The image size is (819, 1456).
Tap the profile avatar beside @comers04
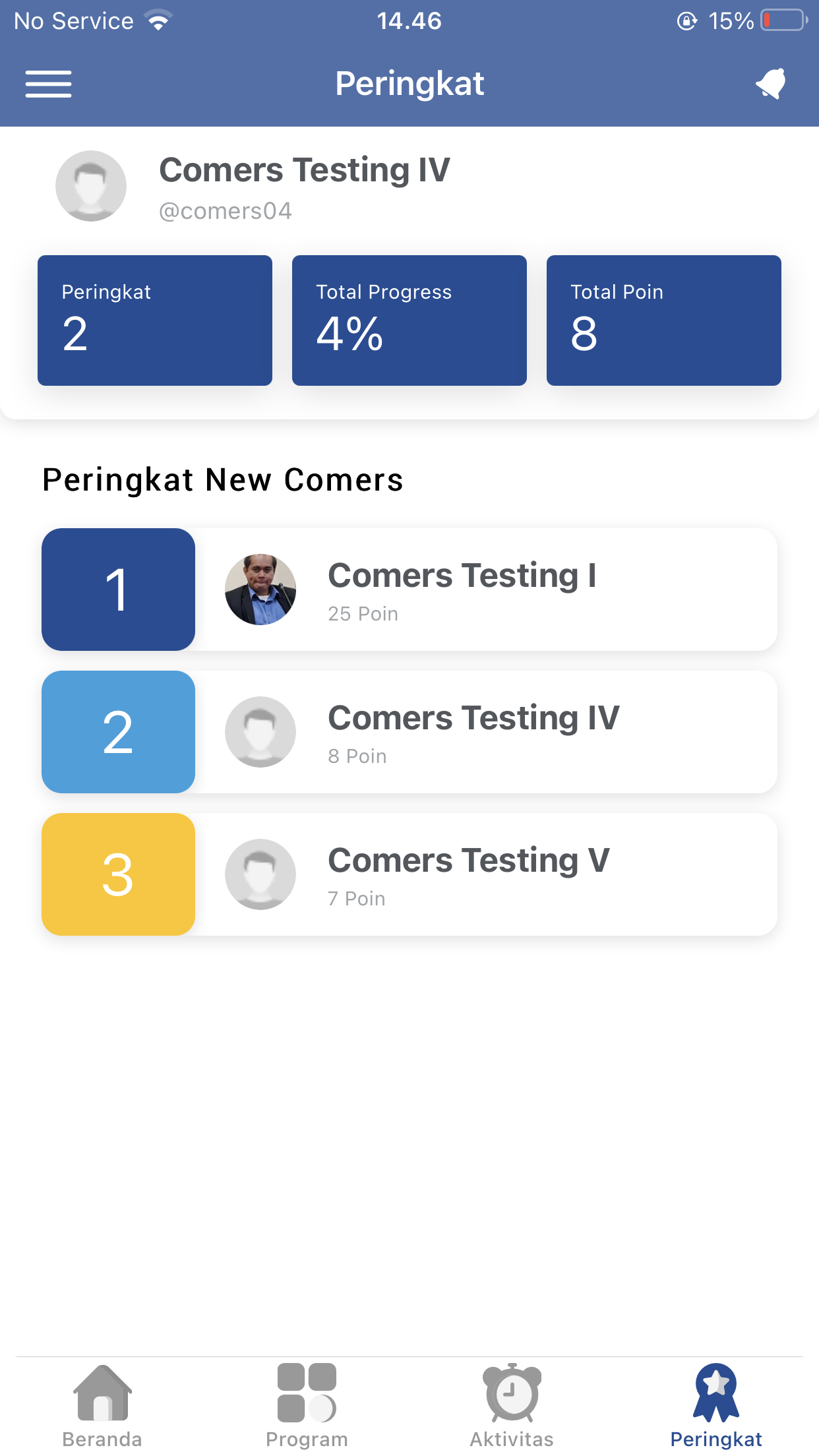coord(91,186)
